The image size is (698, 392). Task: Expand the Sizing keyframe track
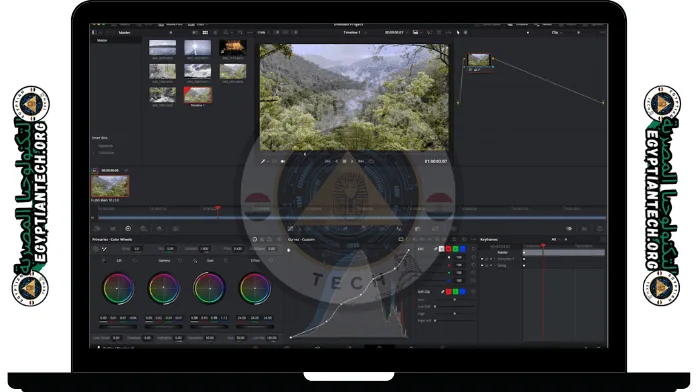495,266
